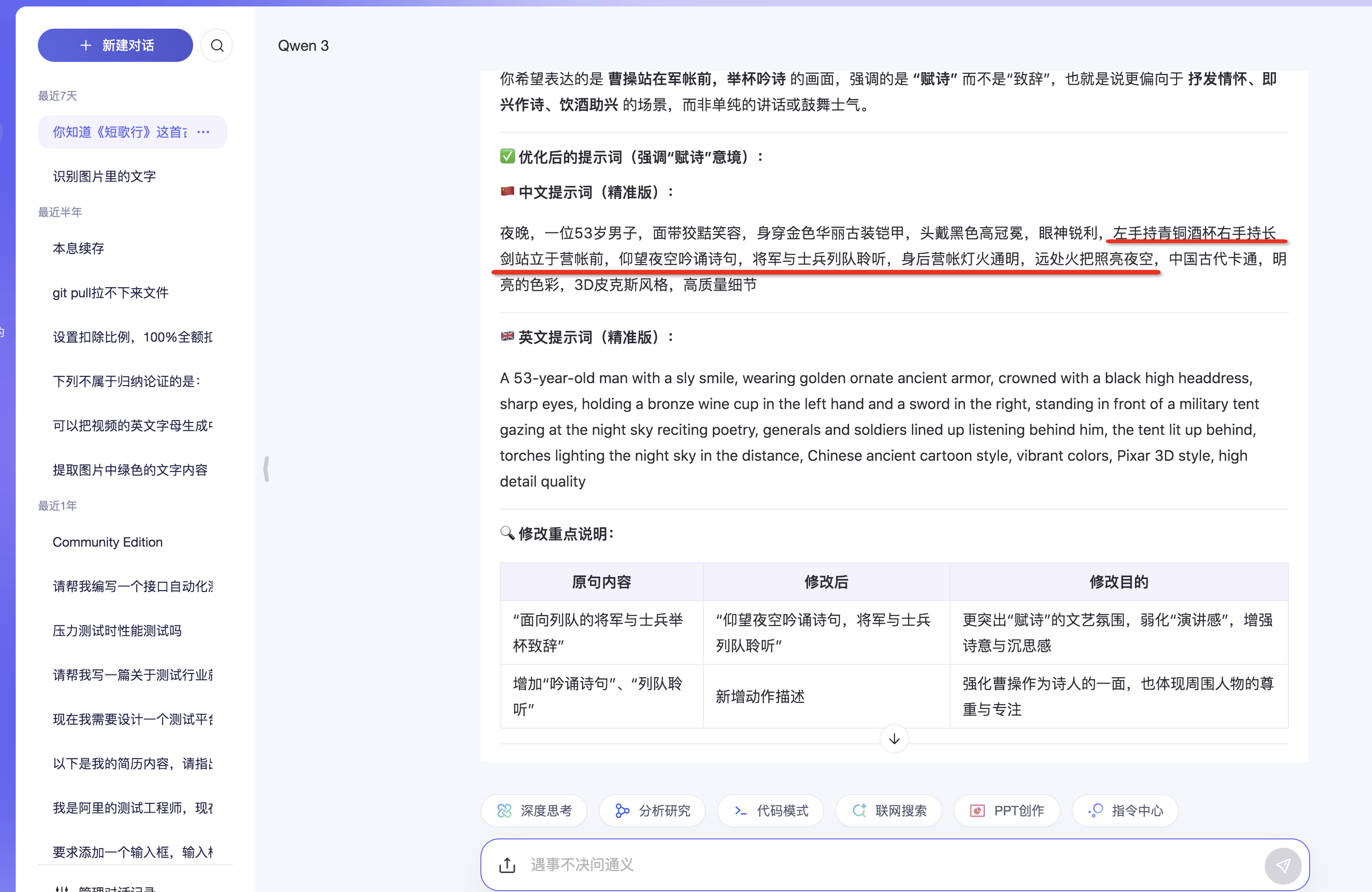
Task: Click the upload file icon in input box
Action: pos(507,864)
